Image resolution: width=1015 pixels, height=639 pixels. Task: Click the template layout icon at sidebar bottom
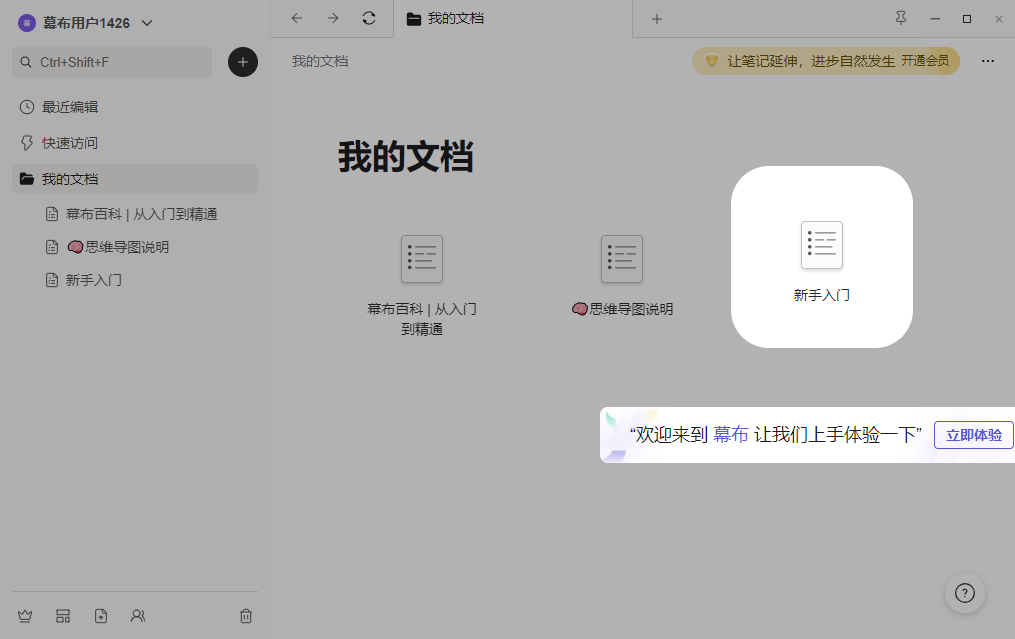(63, 616)
